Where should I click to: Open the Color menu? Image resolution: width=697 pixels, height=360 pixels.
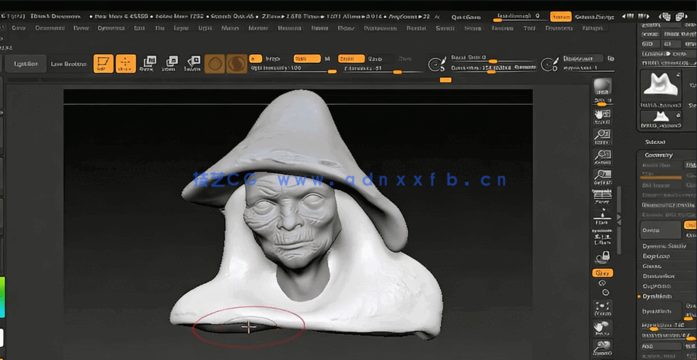coord(18,28)
